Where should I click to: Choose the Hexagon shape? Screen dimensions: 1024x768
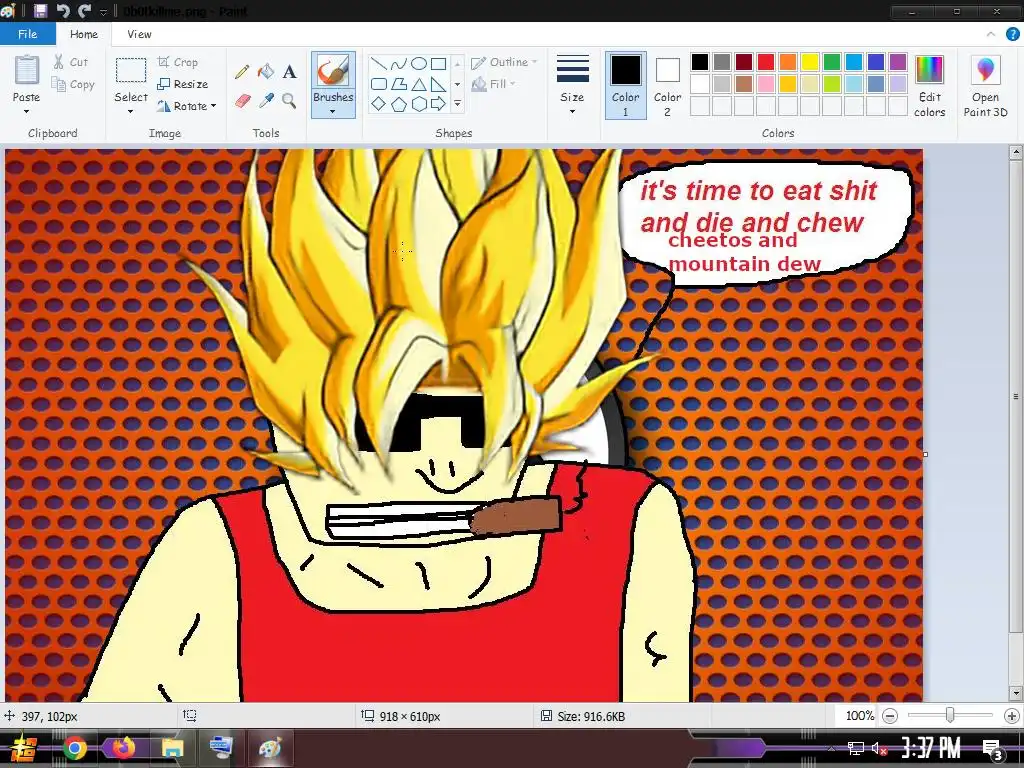pos(419,103)
